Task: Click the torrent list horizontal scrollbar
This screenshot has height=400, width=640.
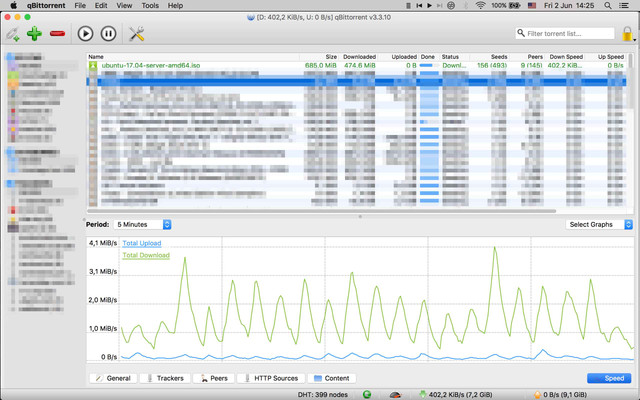Action: (322, 211)
